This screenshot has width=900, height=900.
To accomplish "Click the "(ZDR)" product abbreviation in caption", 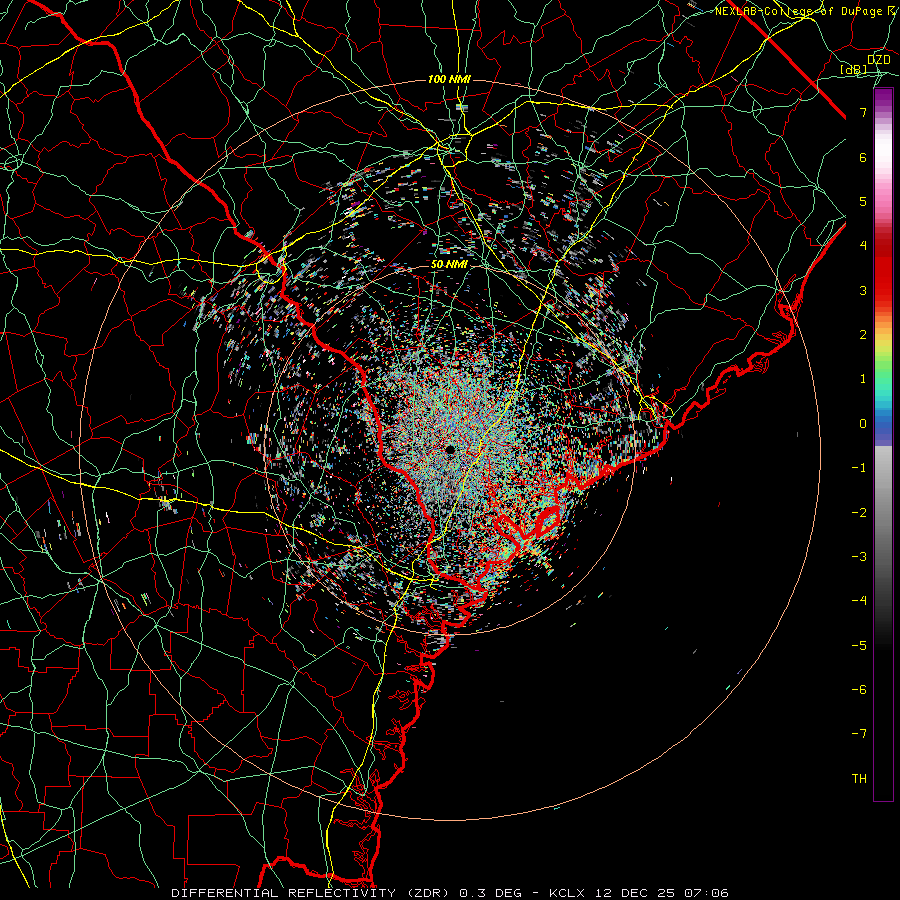I will click(428, 893).
